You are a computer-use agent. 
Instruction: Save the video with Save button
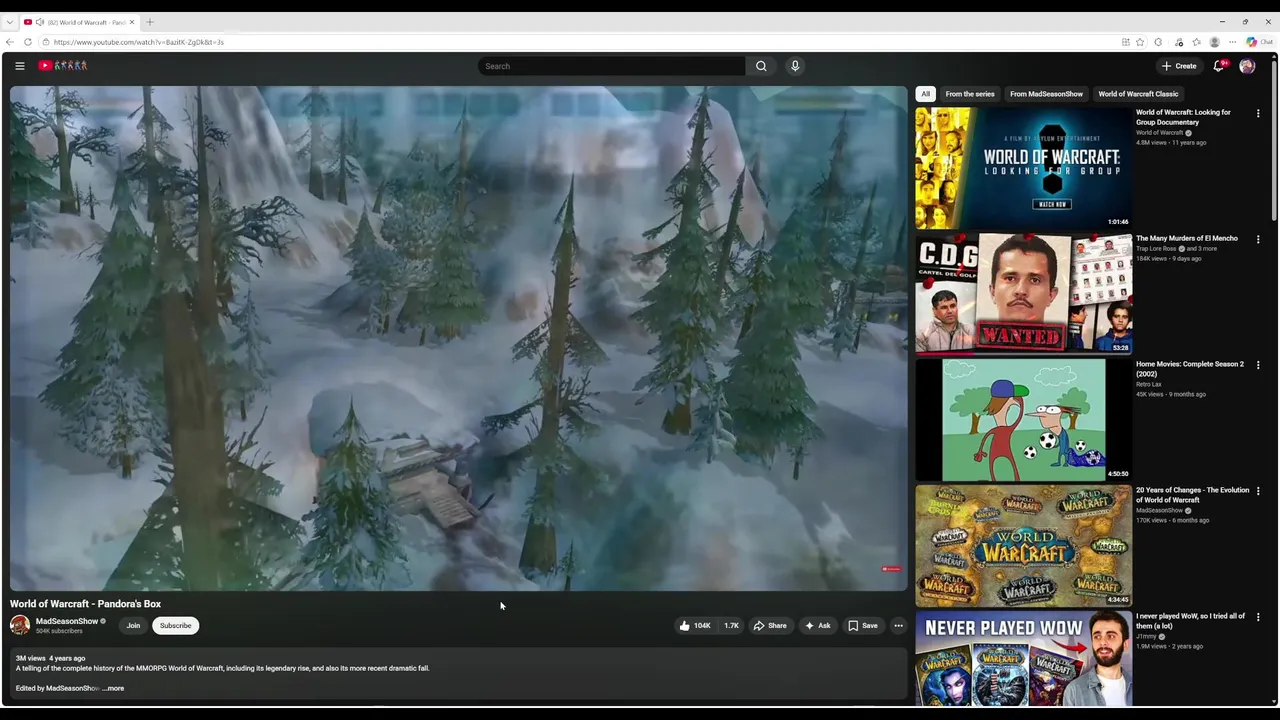[x=863, y=626]
